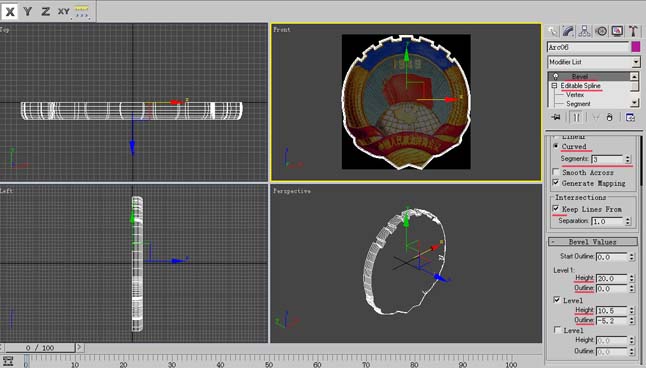646x368 pixels.
Task: Open the Utilities hammer panel tab
Action: point(633,31)
